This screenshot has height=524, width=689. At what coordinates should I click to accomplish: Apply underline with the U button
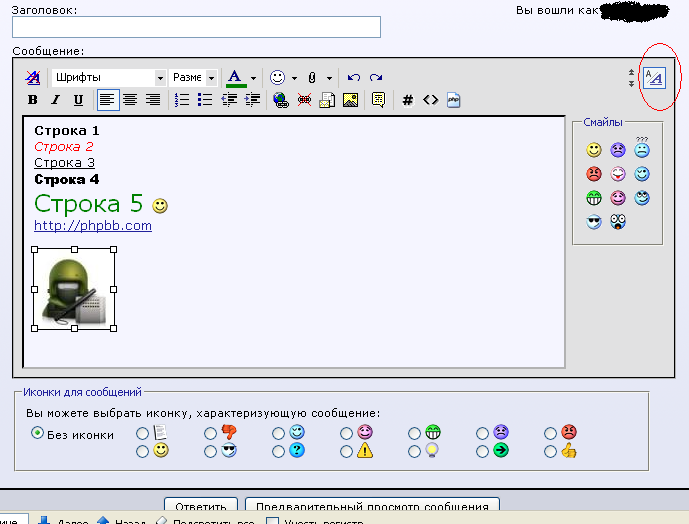pyautogui.click(x=77, y=100)
